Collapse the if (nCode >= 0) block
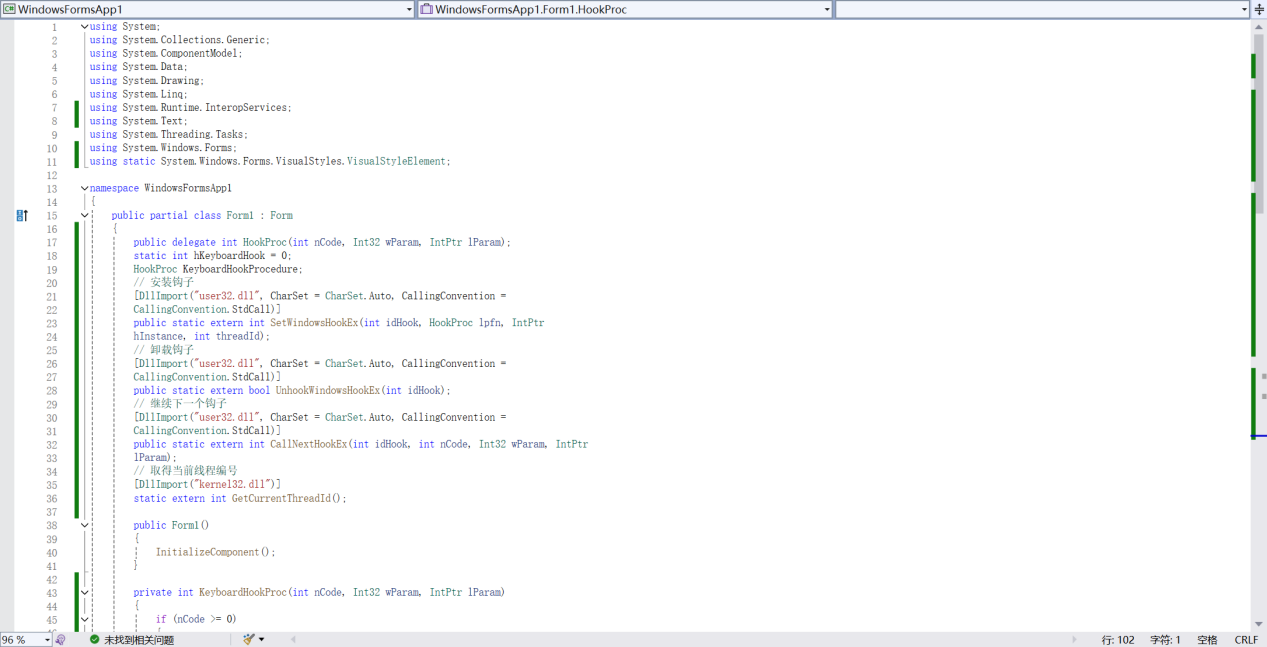Viewport: 1267px width, 647px height. click(x=84, y=619)
